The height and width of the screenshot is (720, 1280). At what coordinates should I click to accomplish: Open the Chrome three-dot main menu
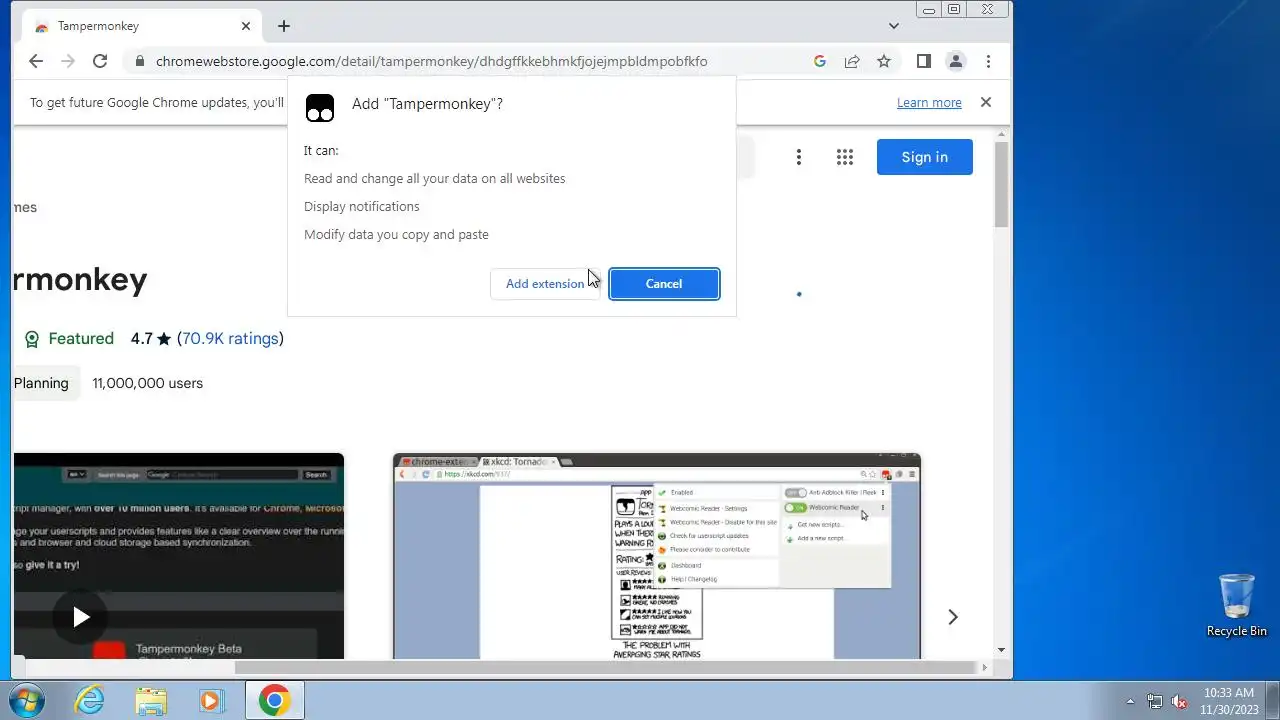(988, 61)
